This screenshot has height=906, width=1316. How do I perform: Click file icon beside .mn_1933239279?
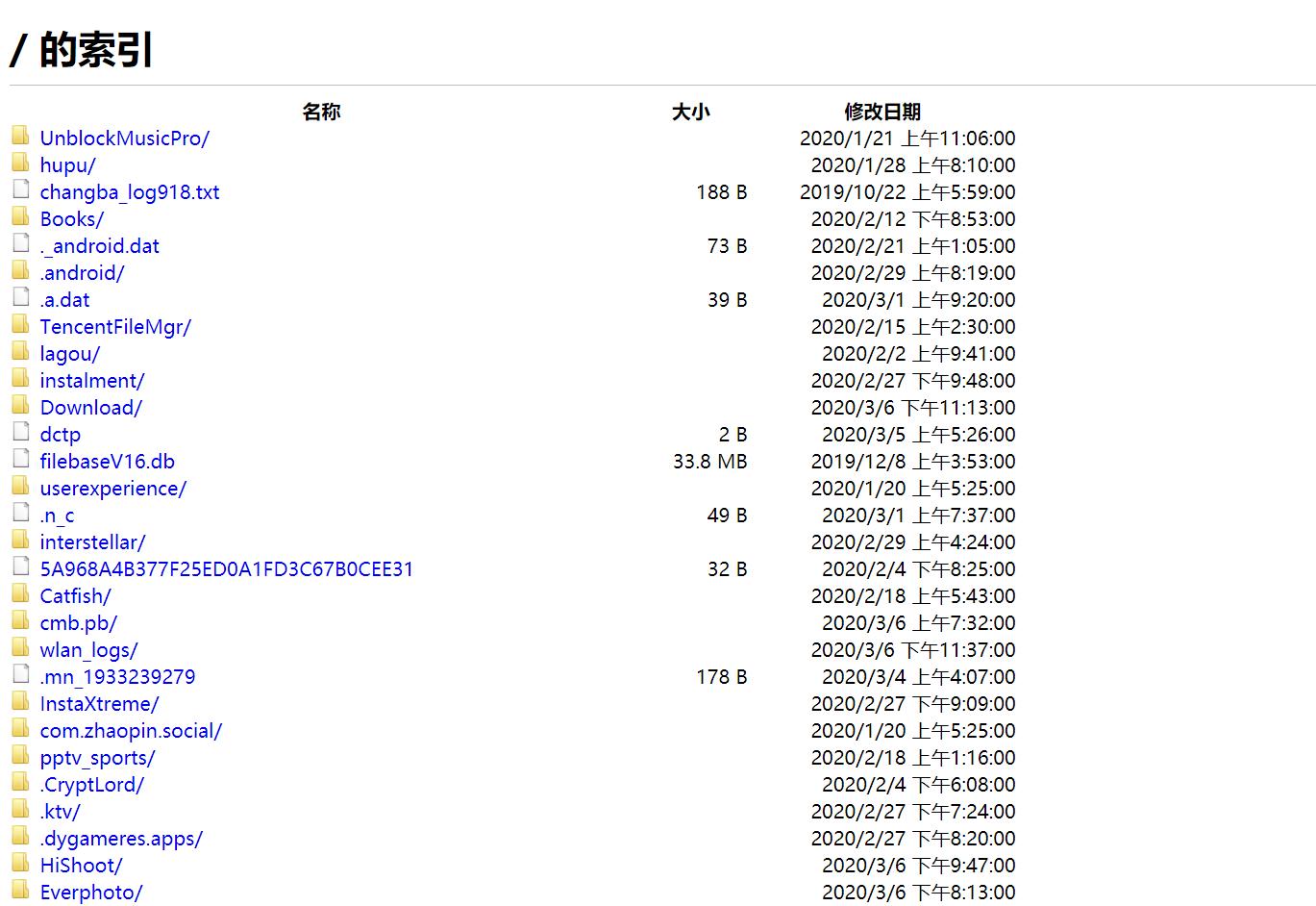pos(20,673)
